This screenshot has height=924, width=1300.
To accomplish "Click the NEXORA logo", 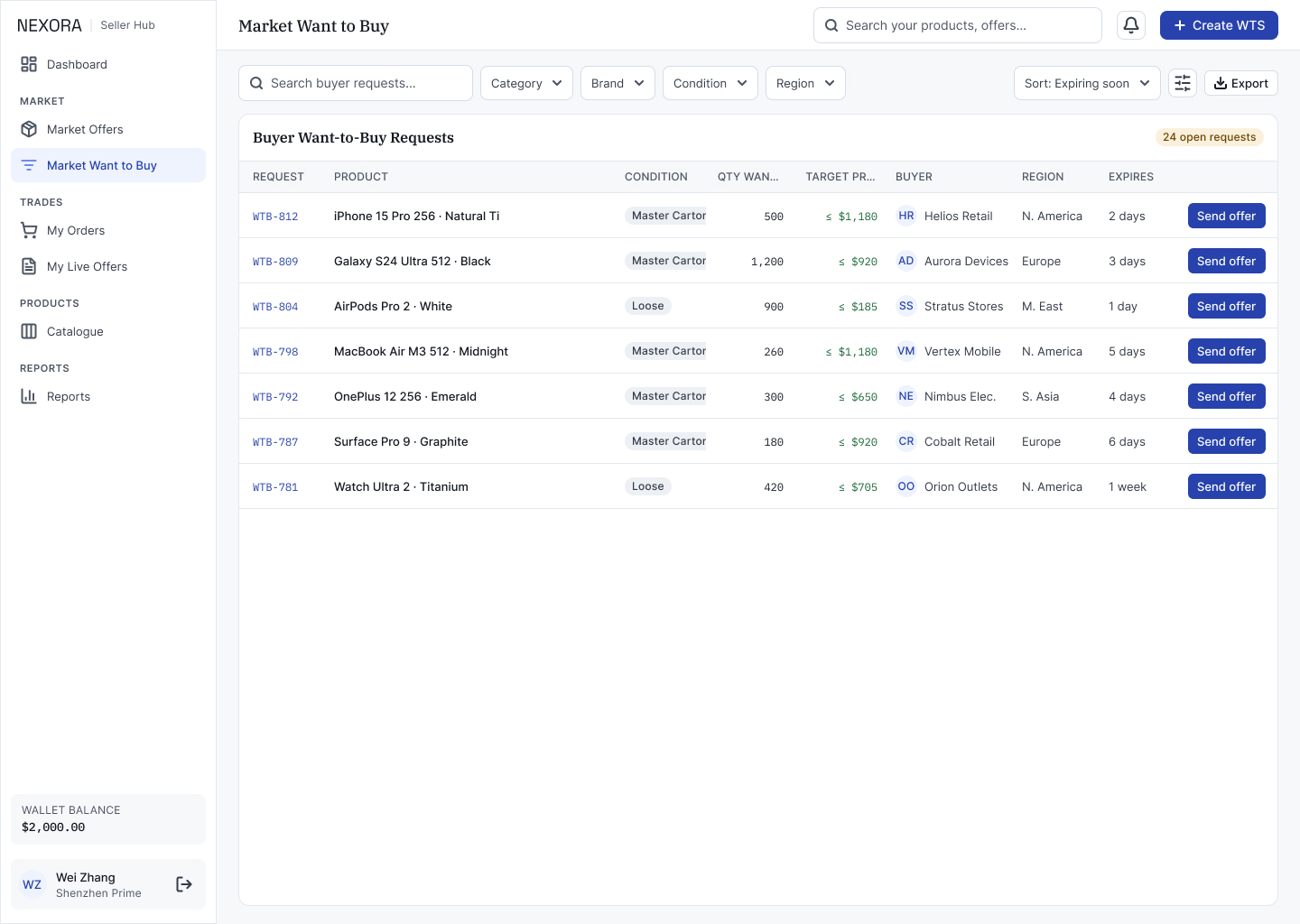I will coord(50,25).
